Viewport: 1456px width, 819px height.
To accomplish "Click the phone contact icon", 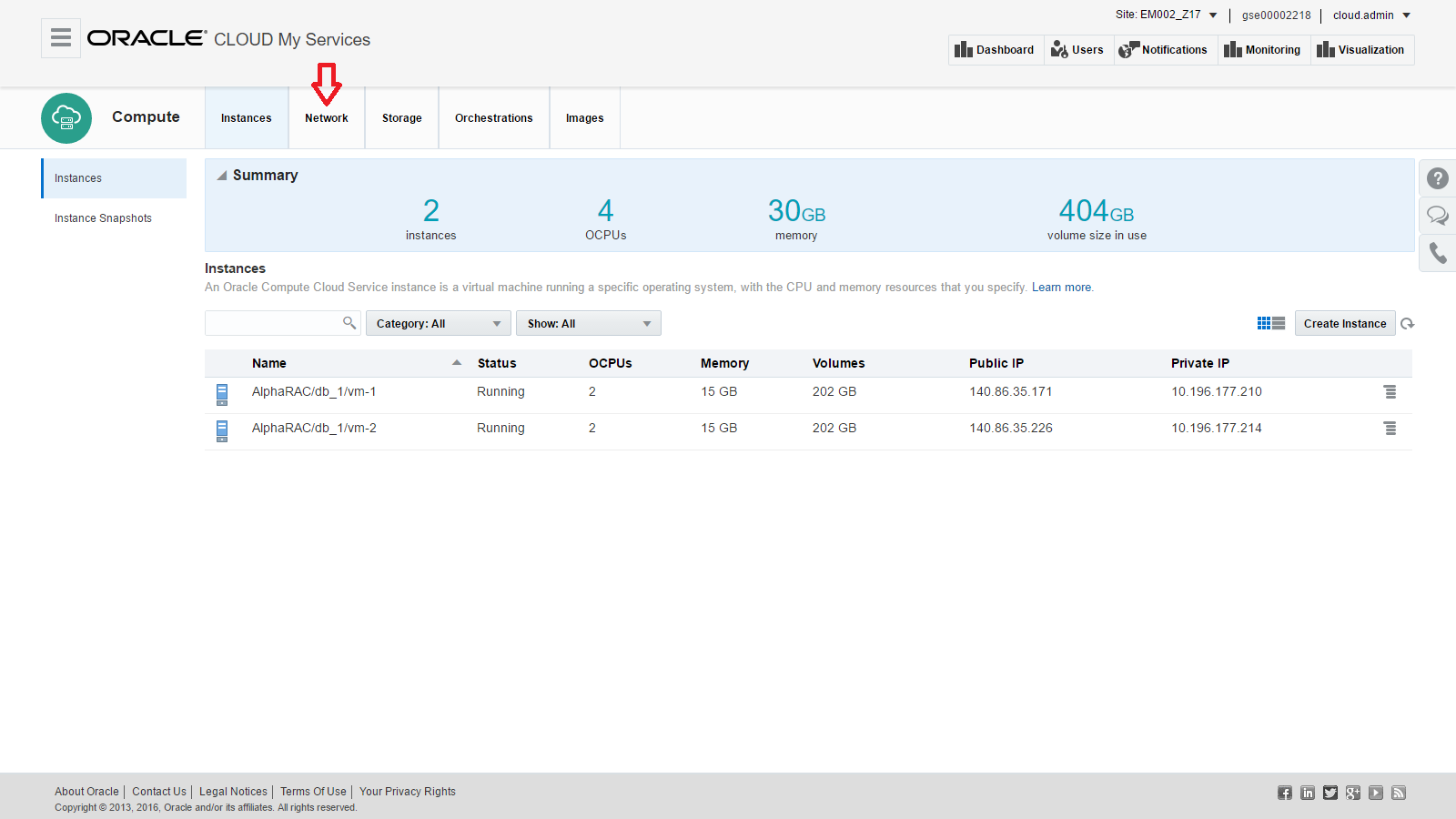I will pos(1438,252).
